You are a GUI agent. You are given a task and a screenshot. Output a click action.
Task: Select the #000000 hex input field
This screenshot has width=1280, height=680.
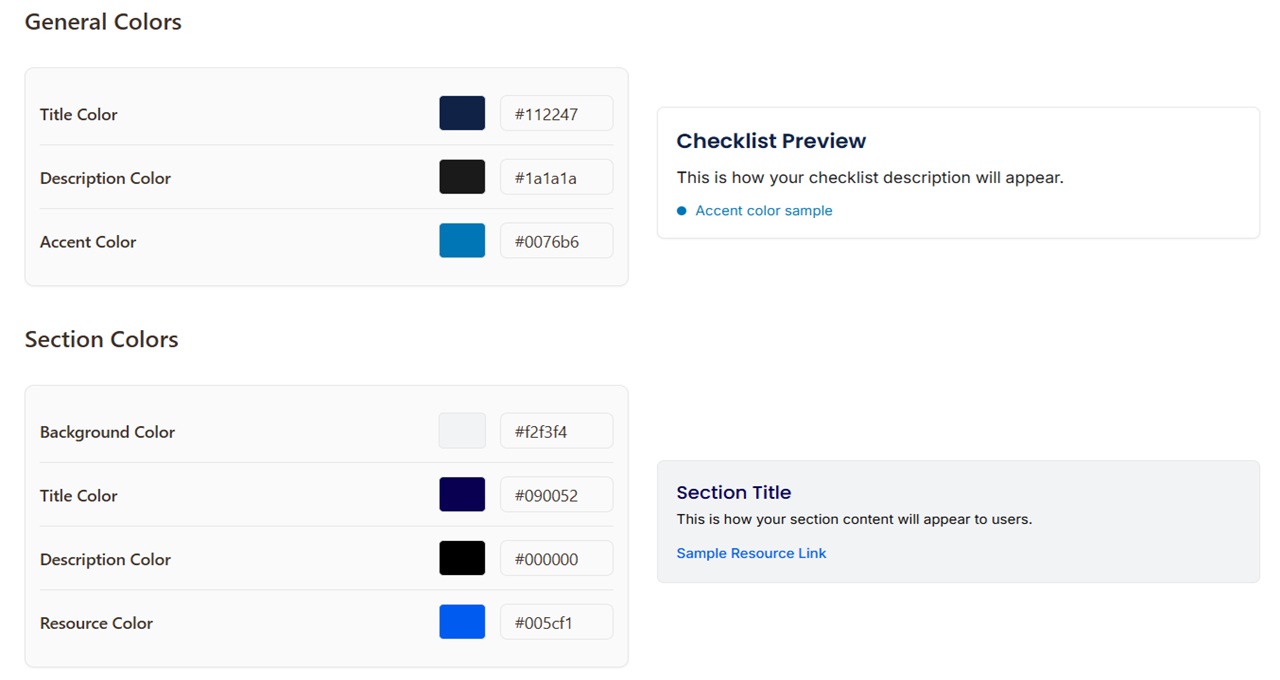[x=556, y=559]
